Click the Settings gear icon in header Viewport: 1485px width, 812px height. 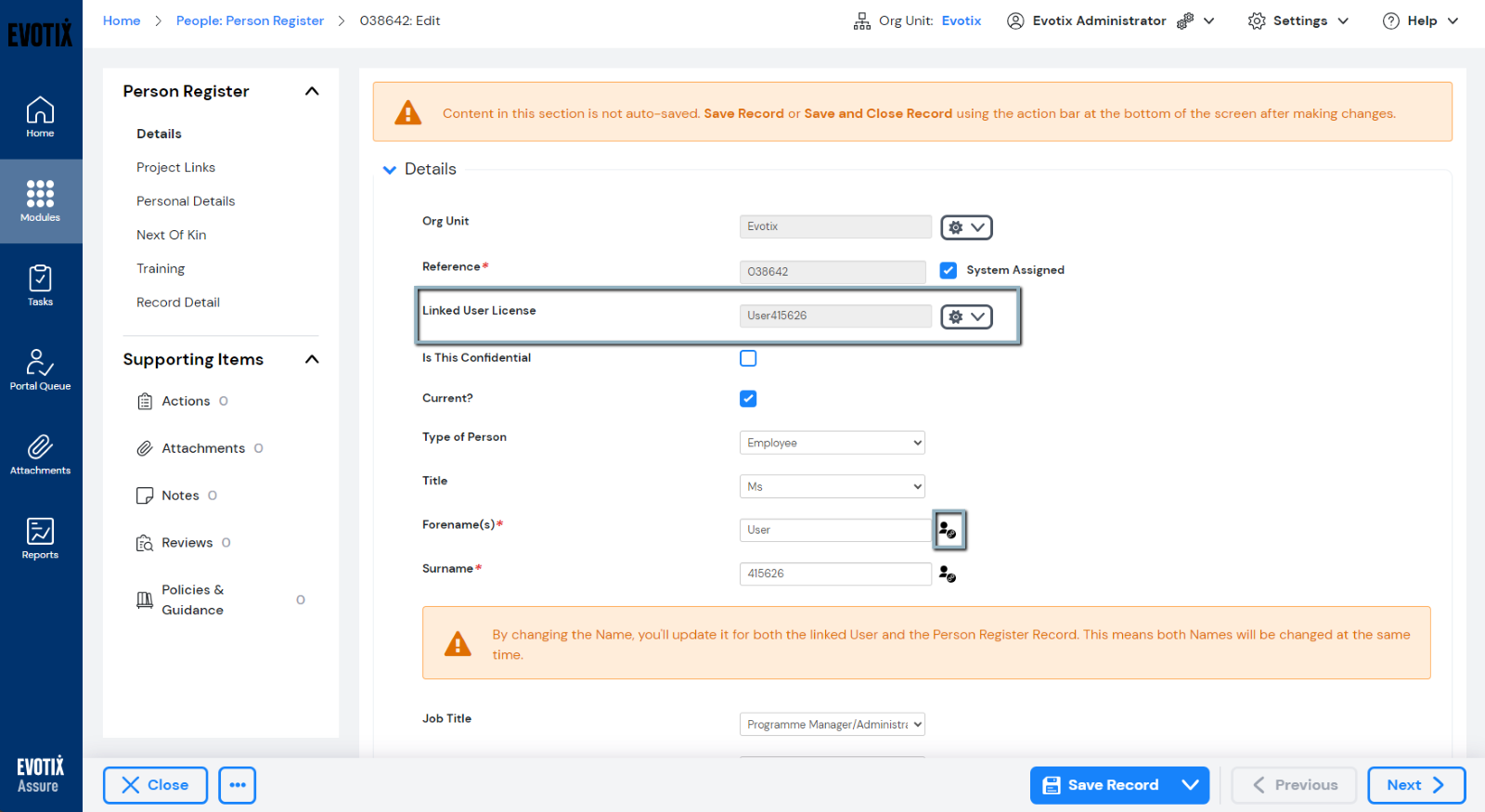point(1257,20)
